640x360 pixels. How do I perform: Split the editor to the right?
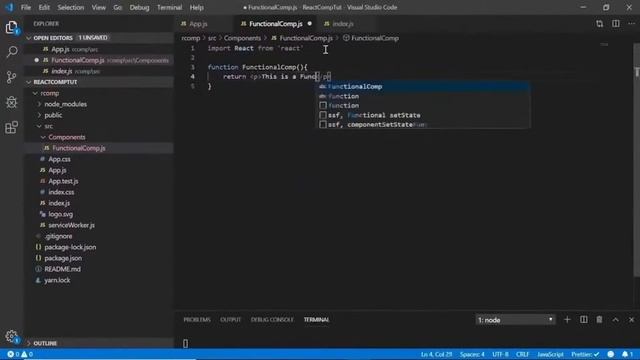(616, 24)
